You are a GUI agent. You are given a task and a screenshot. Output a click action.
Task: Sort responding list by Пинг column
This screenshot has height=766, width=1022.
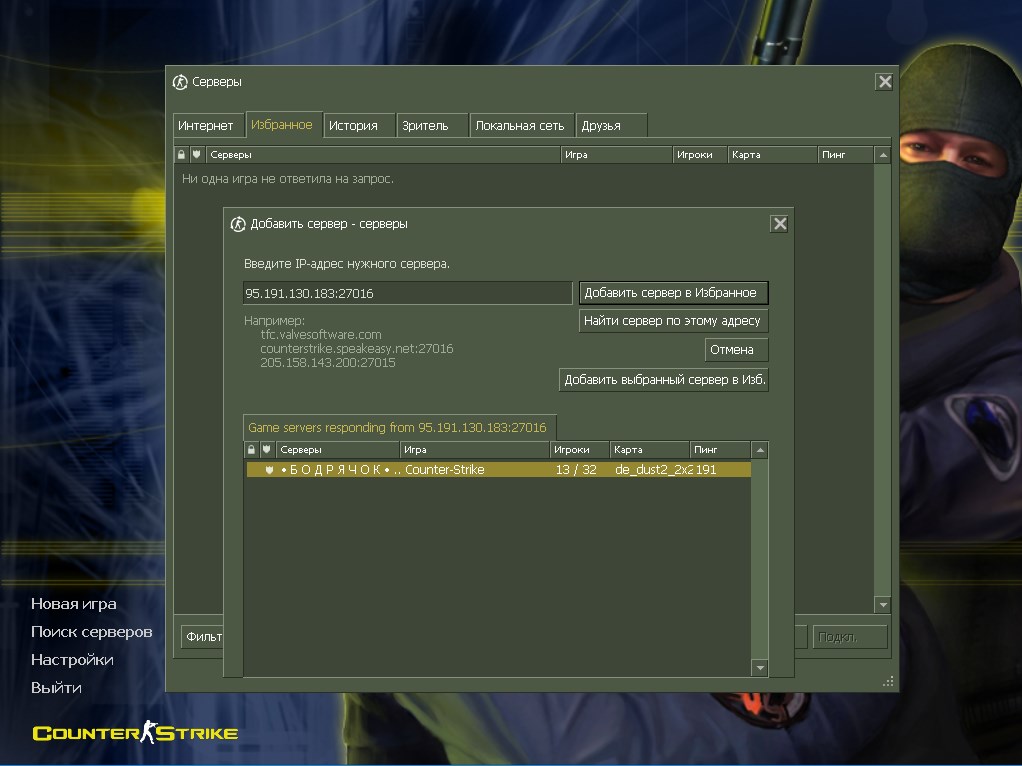[720, 450]
